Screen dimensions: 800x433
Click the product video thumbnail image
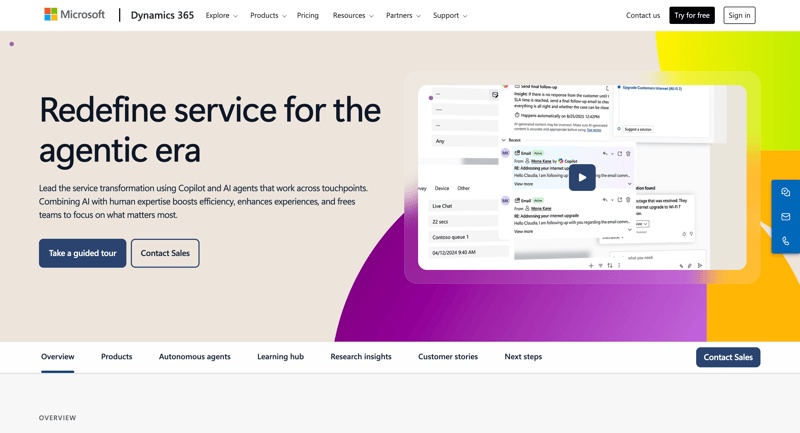582,177
